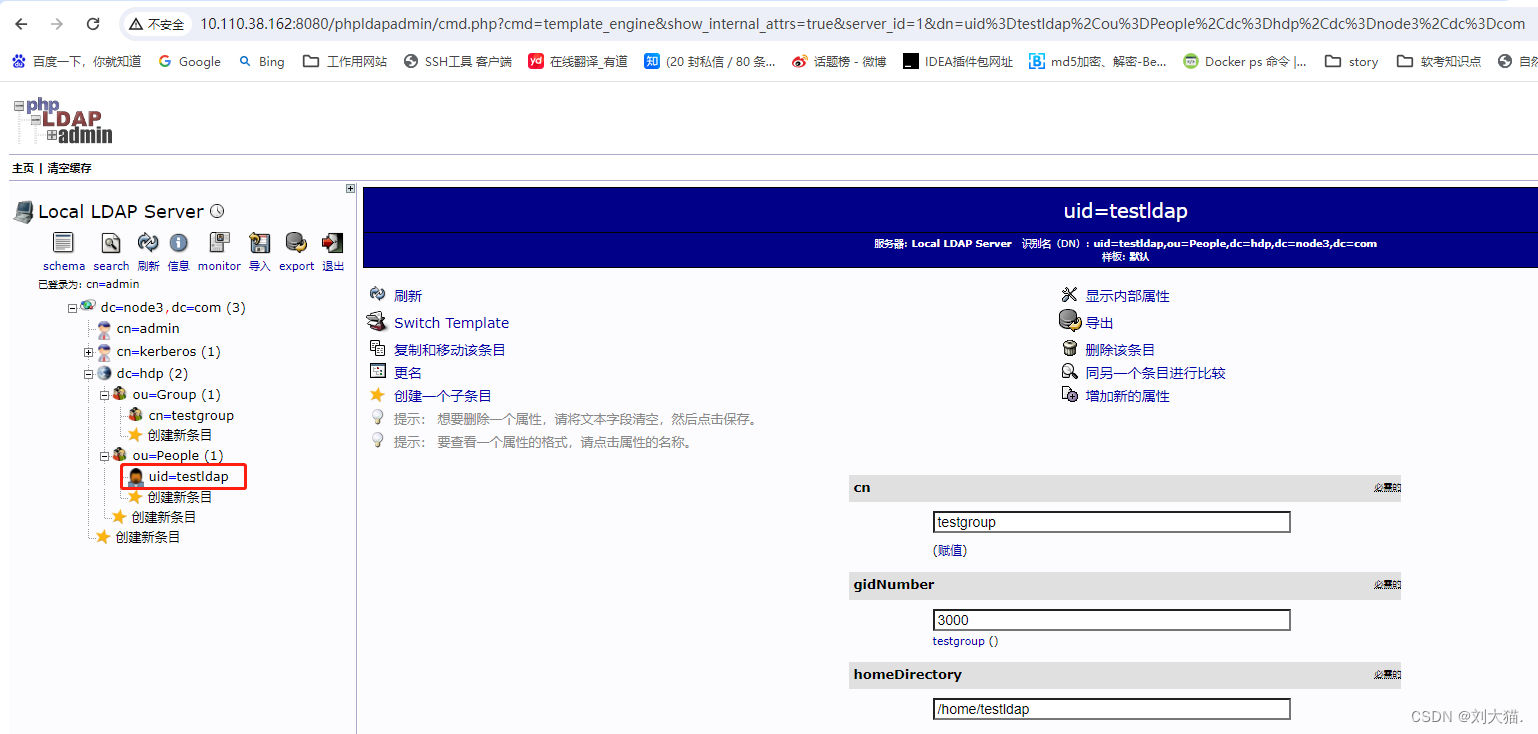Expand the cn=kerberos tree node

pyautogui.click(x=88, y=352)
